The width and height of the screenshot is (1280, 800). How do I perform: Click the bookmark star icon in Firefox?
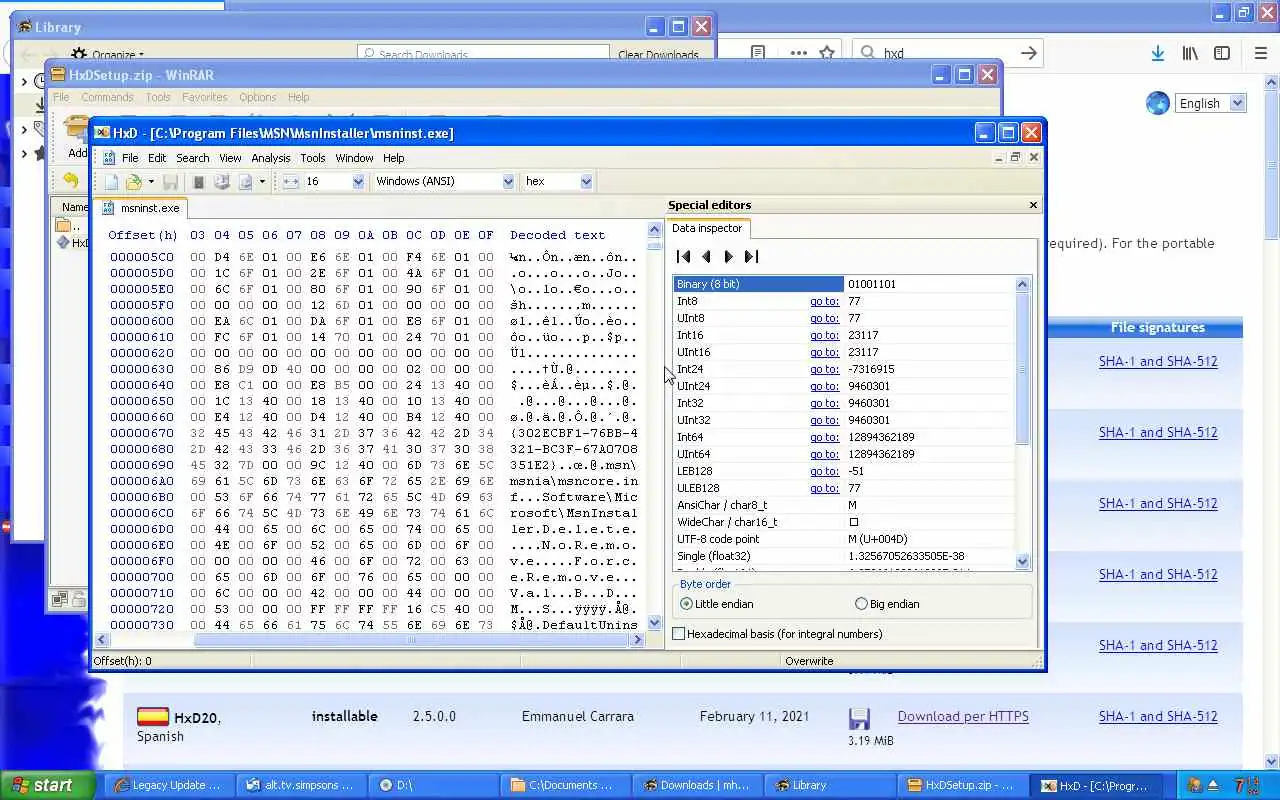[827, 53]
